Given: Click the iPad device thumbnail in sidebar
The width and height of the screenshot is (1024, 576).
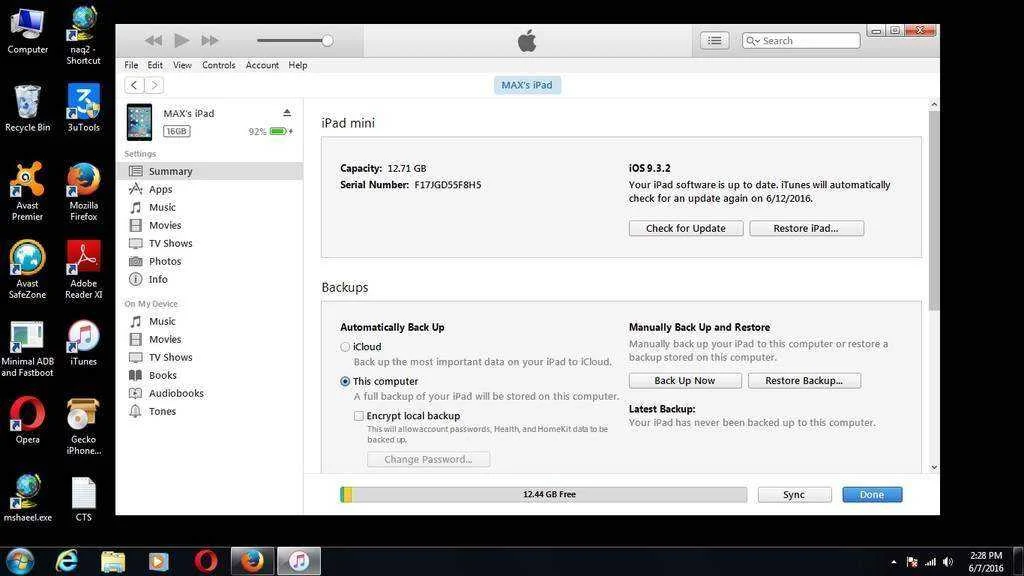Looking at the screenshot, I should pyautogui.click(x=139, y=122).
